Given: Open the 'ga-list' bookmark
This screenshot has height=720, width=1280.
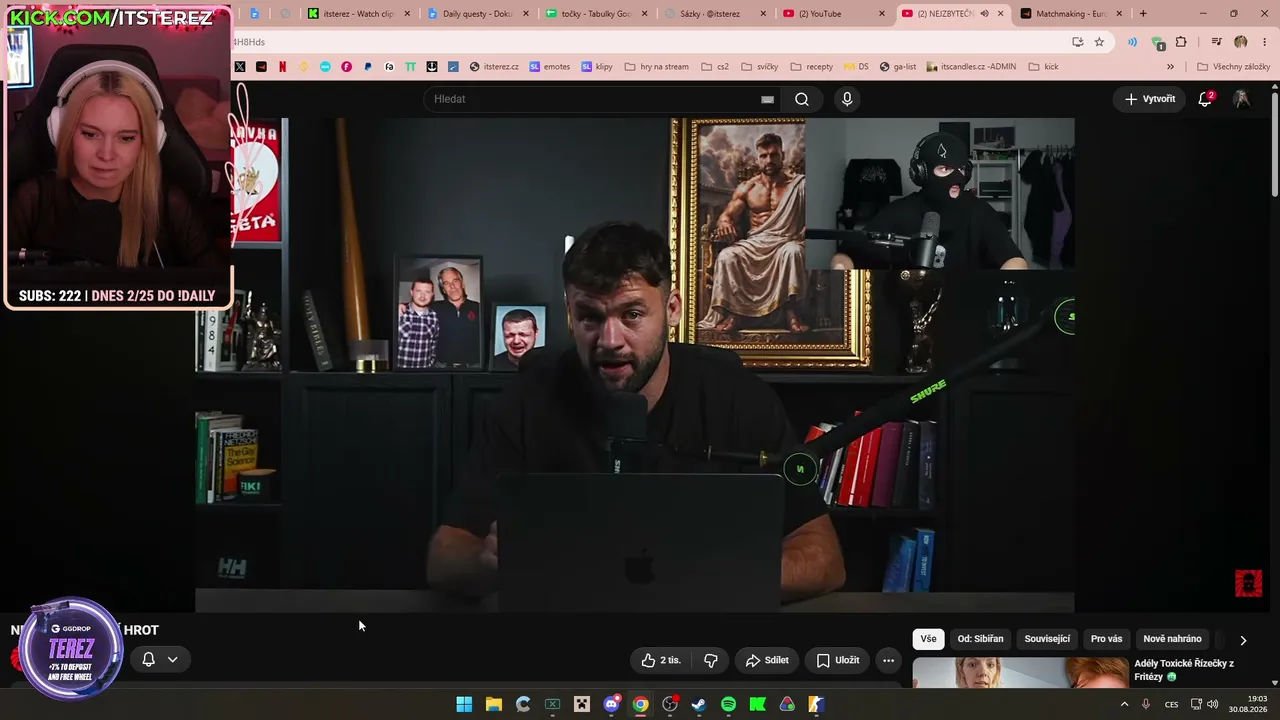Looking at the screenshot, I should 898,67.
